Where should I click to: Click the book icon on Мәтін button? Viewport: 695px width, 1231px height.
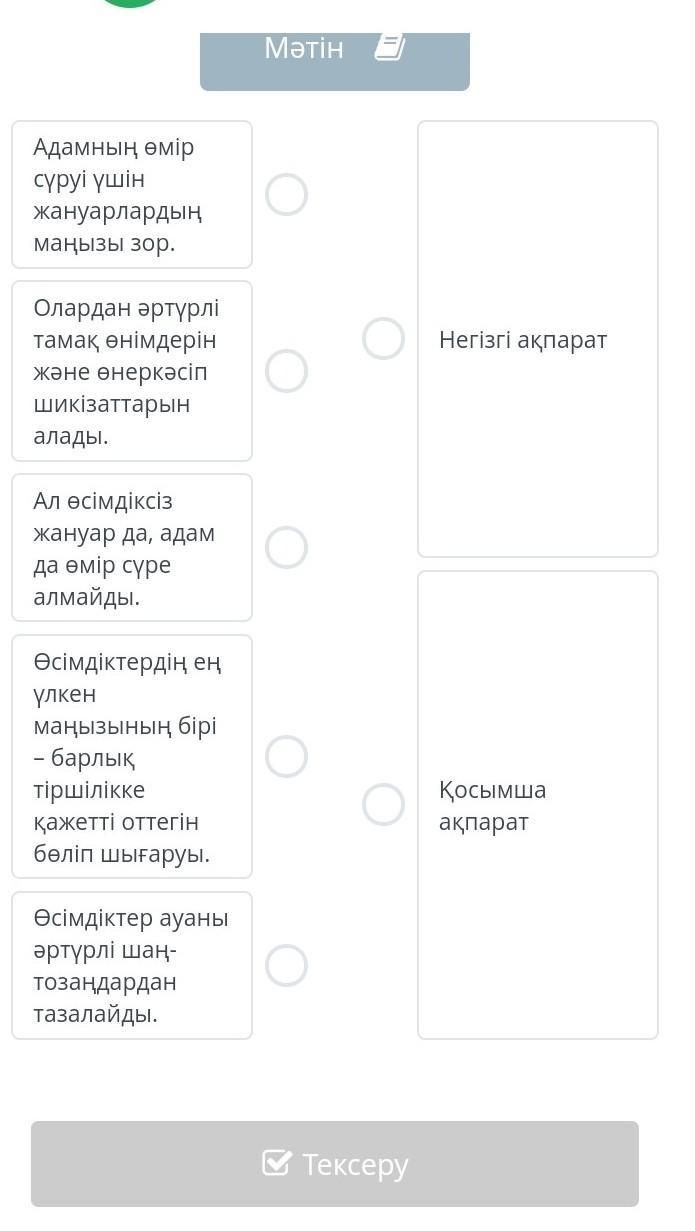[390, 47]
